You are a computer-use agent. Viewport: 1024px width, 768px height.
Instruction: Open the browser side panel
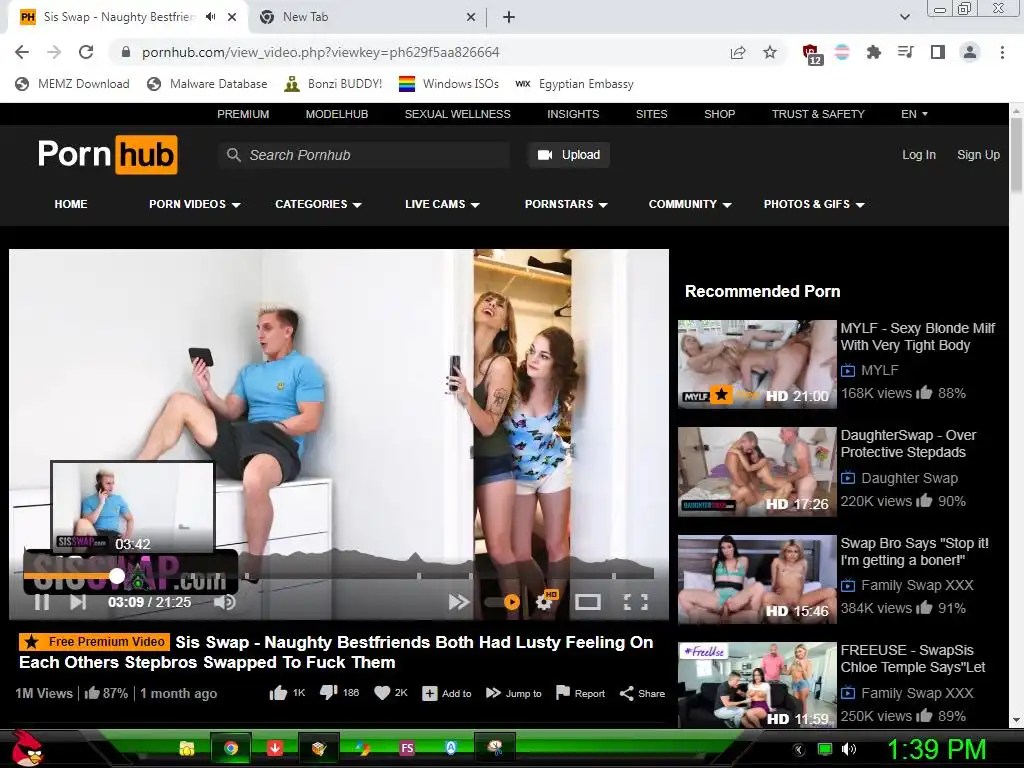(938, 52)
